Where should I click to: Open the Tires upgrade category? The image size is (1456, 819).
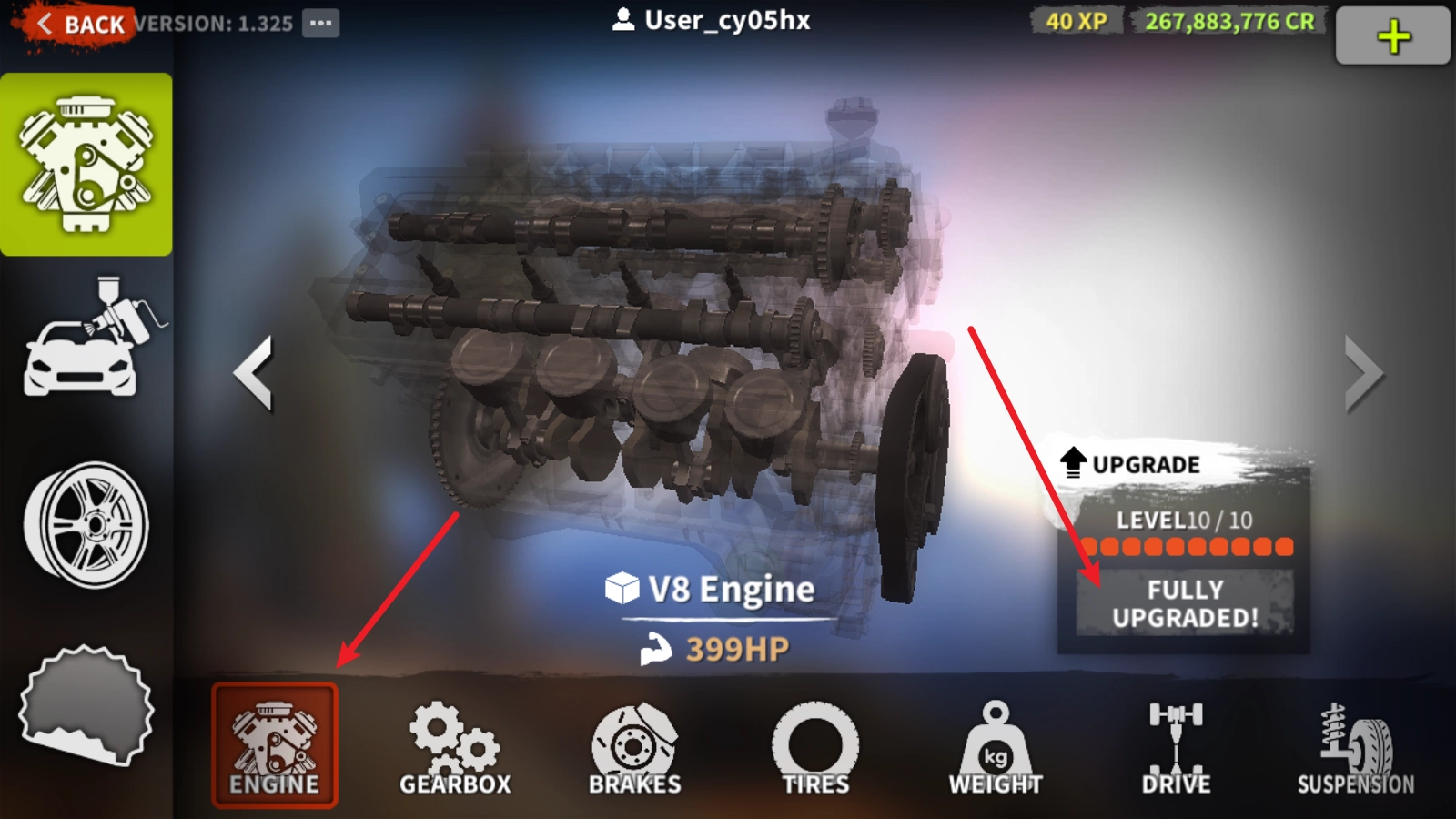[x=815, y=748]
